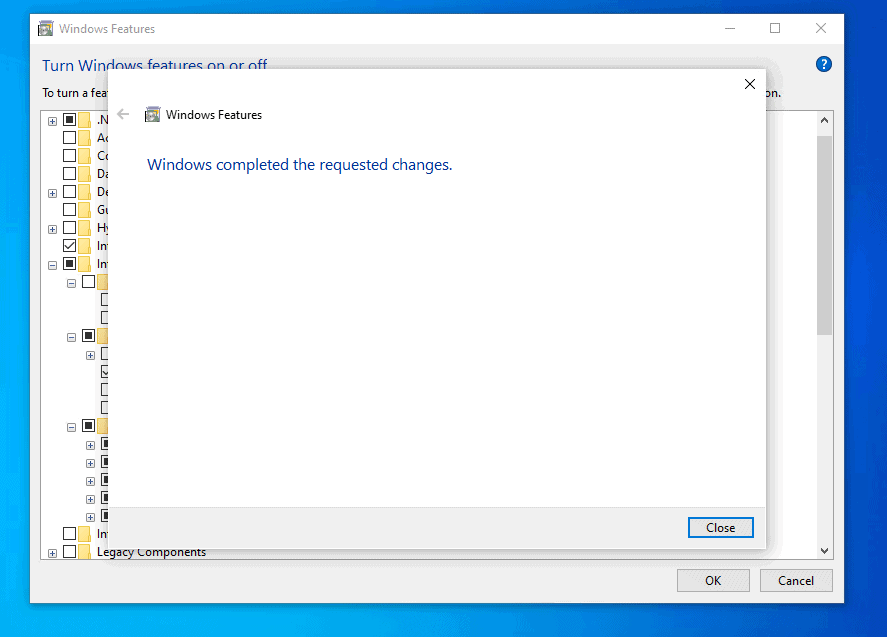887x637 pixels.
Task: Tick the 'In' checkbox just above Legacy Components
Action: 70,533
